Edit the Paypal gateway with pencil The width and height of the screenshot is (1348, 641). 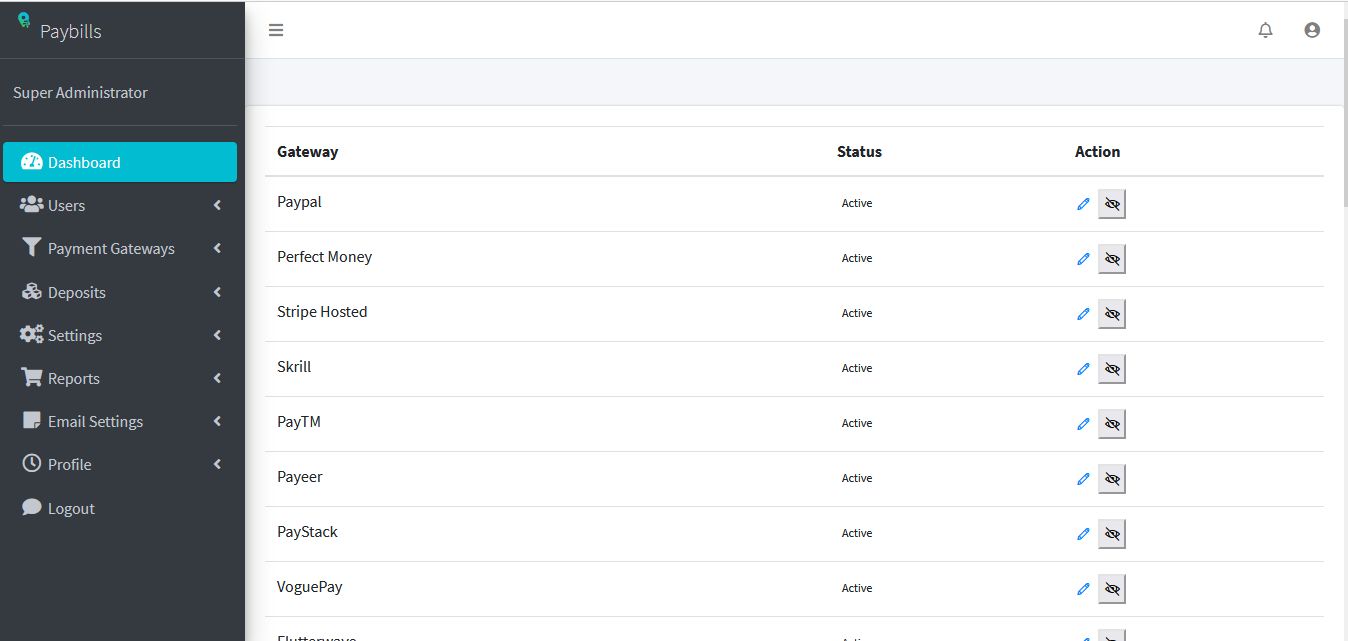click(x=1083, y=204)
